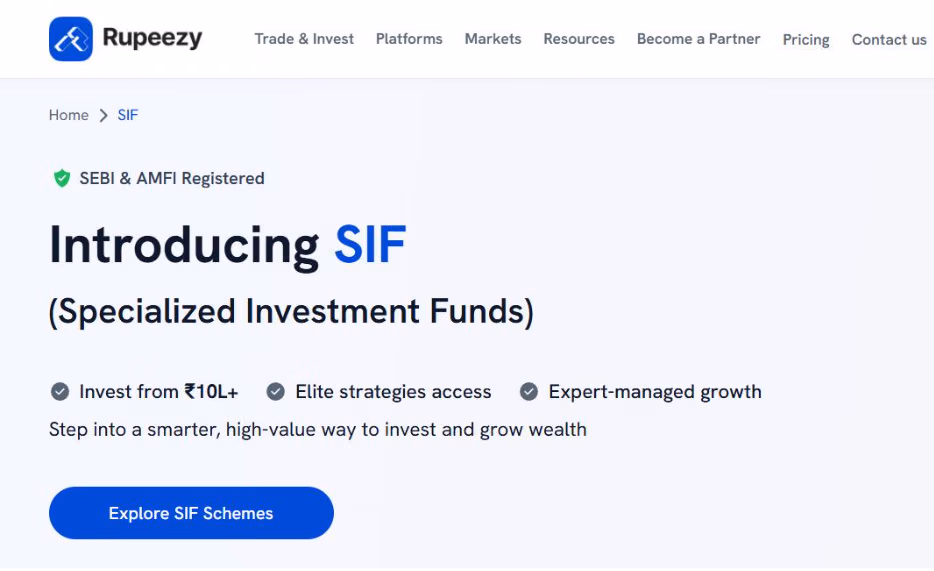The height and width of the screenshot is (571, 934).
Task: Expand the Platforms navigation menu
Action: click(x=409, y=39)
